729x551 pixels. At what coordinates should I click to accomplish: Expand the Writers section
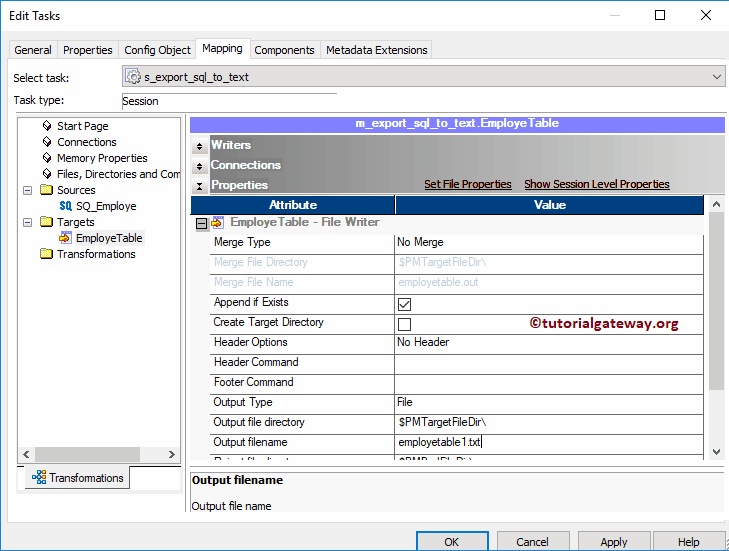(x=199, y=146)
